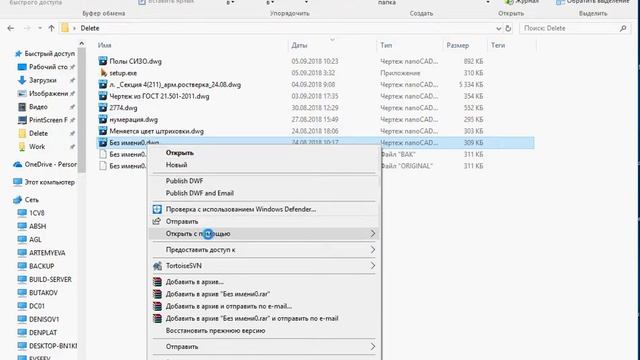Expand the Открыть с помощью submenu

click(264, 234)
